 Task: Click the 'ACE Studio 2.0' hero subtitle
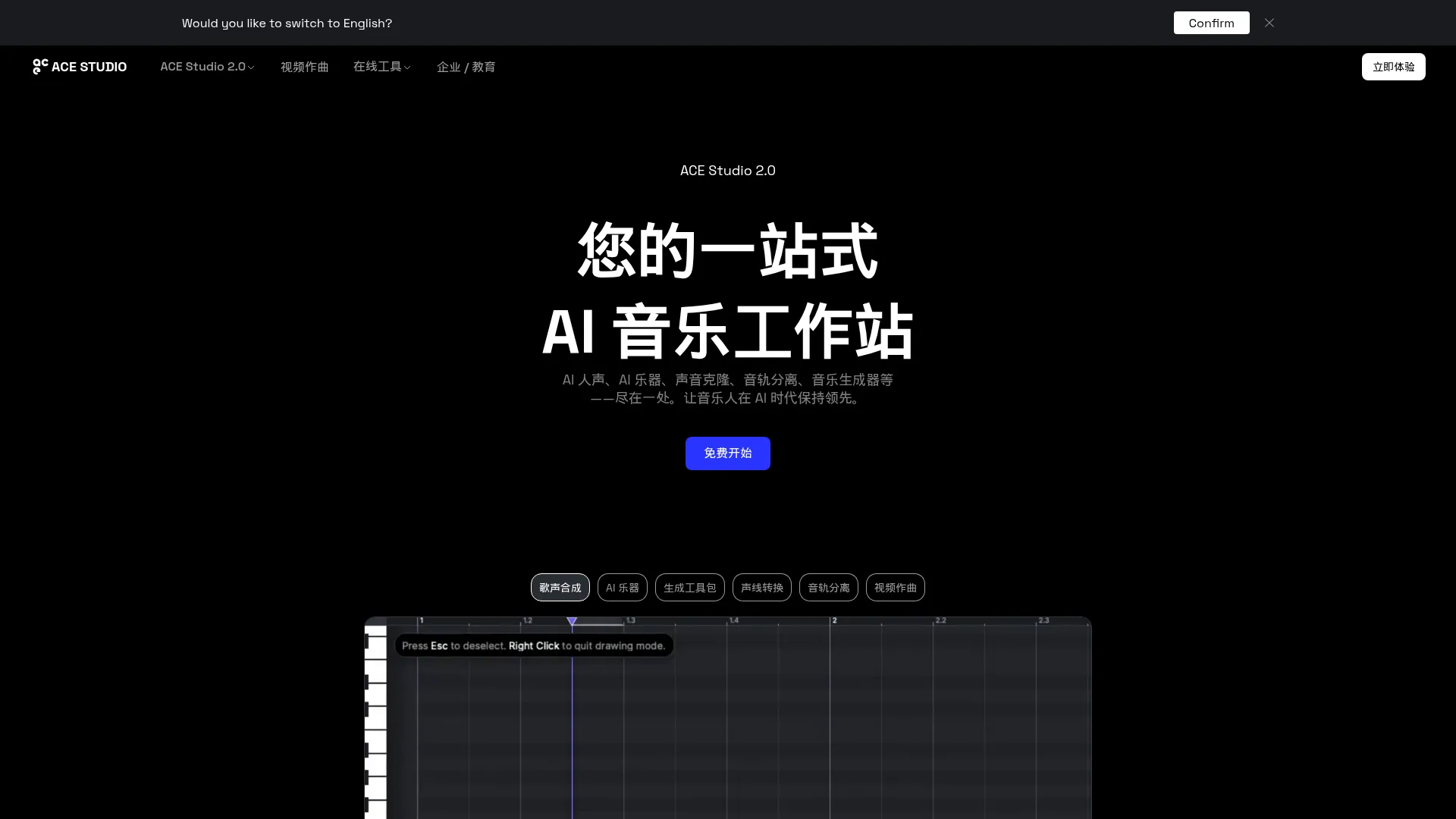tap(727, 171)
